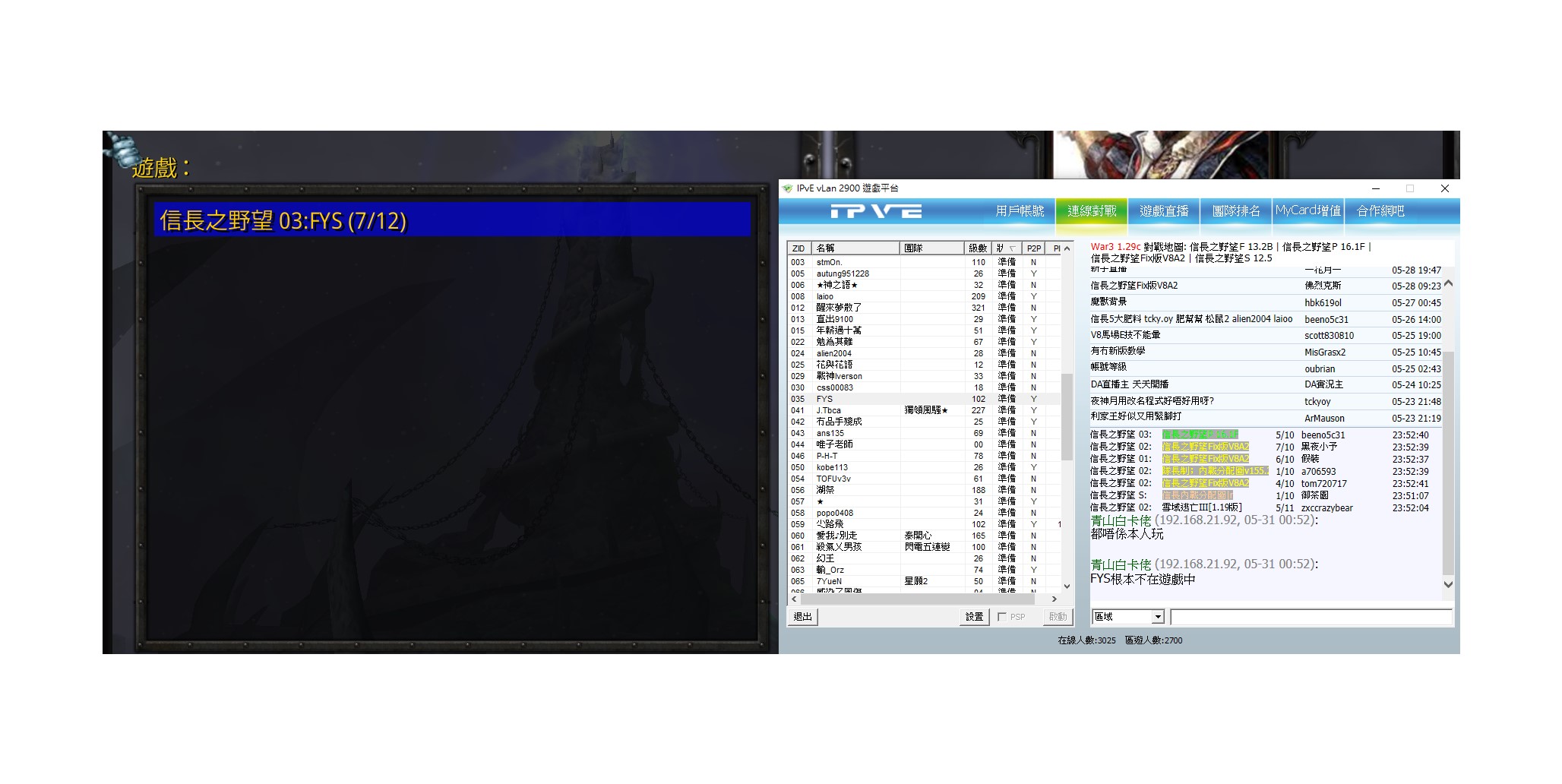Click the chat message input field

[x=1310, y=617]
